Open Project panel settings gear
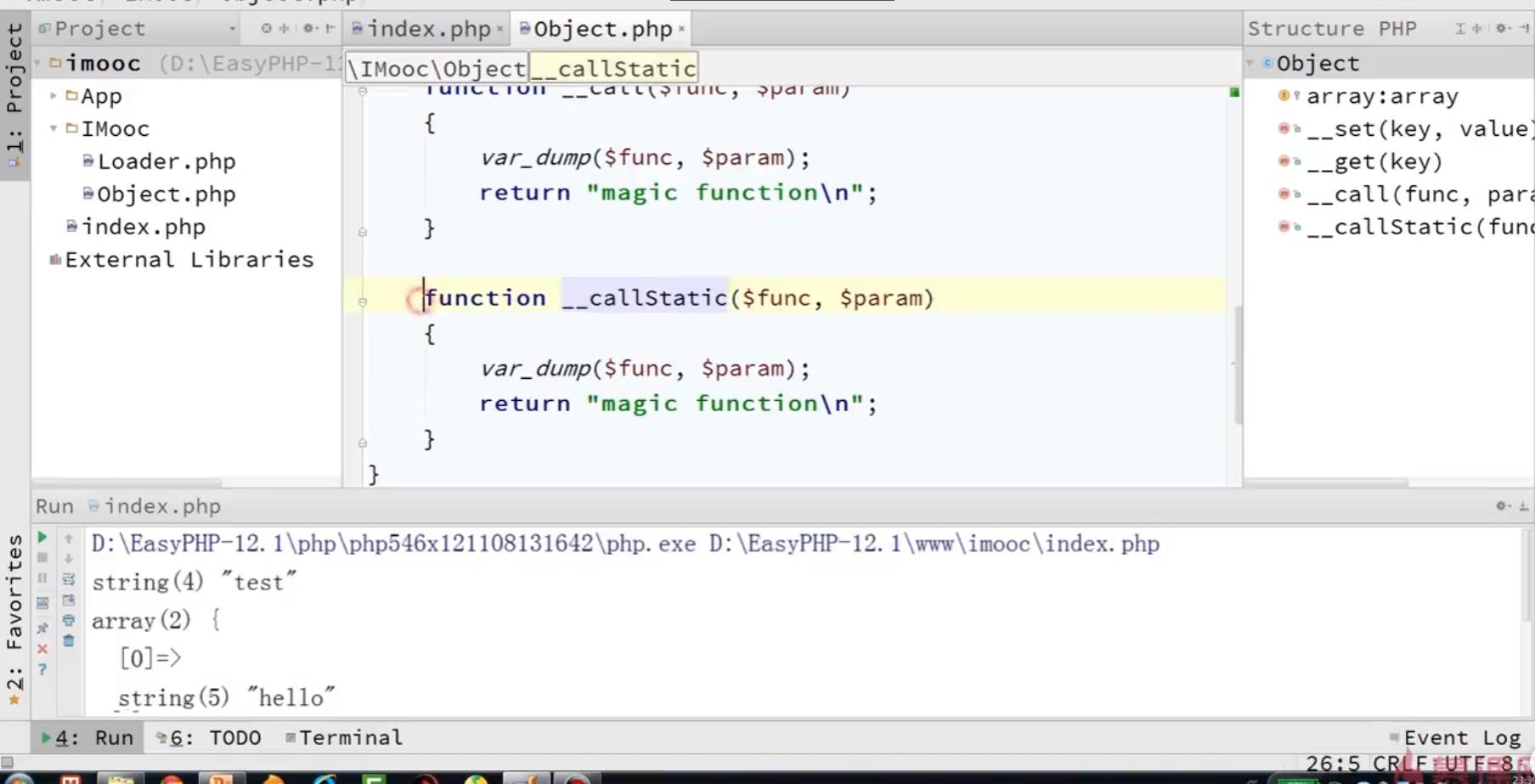Screen dimensions: 1535x784 pyautogui.click(x=309, y=29)
